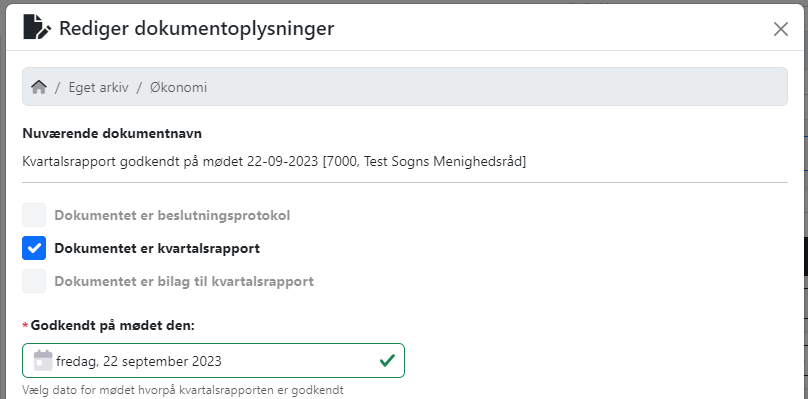Click the dialog title Rediger dokumentoplysninger
The width and height of the screenshot is (808, 399).
pyautogui.click(x=196, y=28)
